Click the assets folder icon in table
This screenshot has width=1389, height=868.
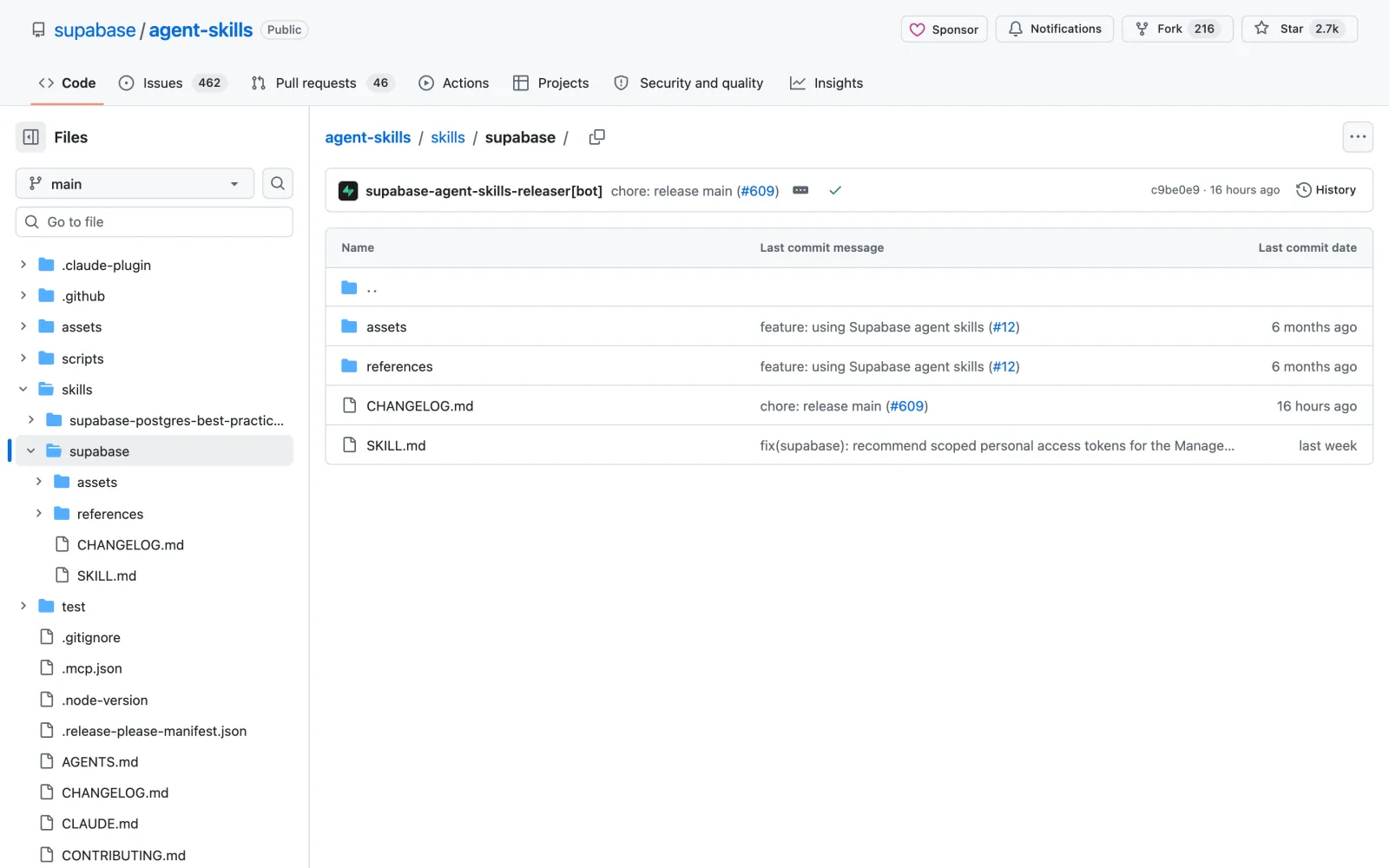(350, 326)
